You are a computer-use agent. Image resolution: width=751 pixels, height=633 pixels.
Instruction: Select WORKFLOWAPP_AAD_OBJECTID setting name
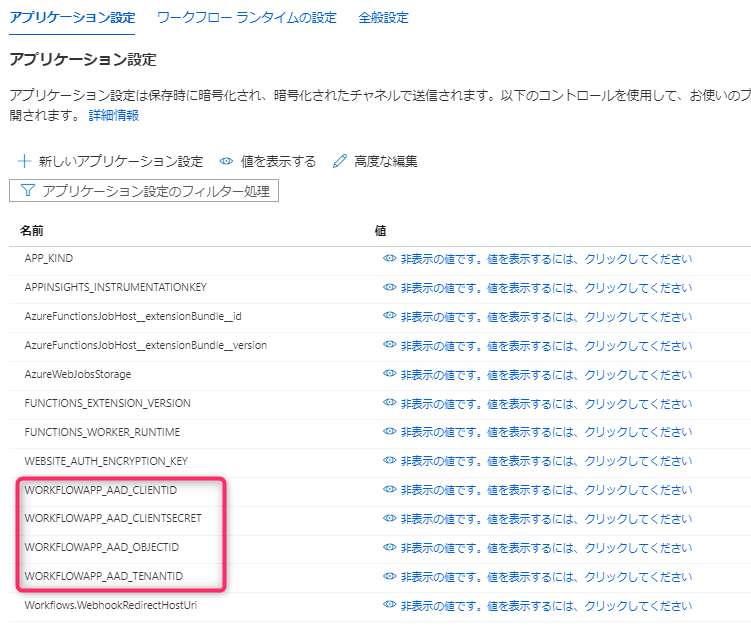[102, 547]
